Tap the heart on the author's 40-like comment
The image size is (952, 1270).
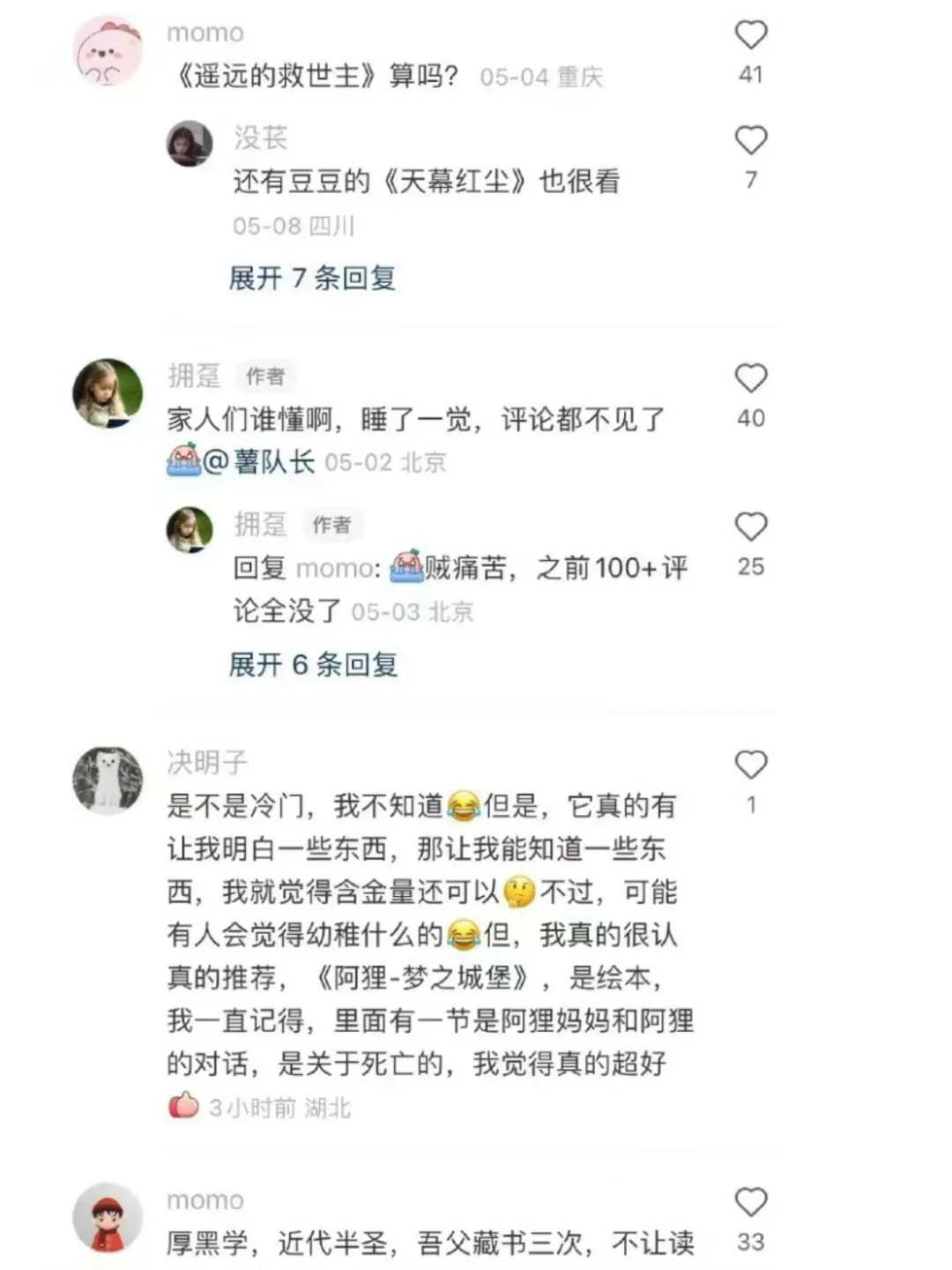[751, 378]
